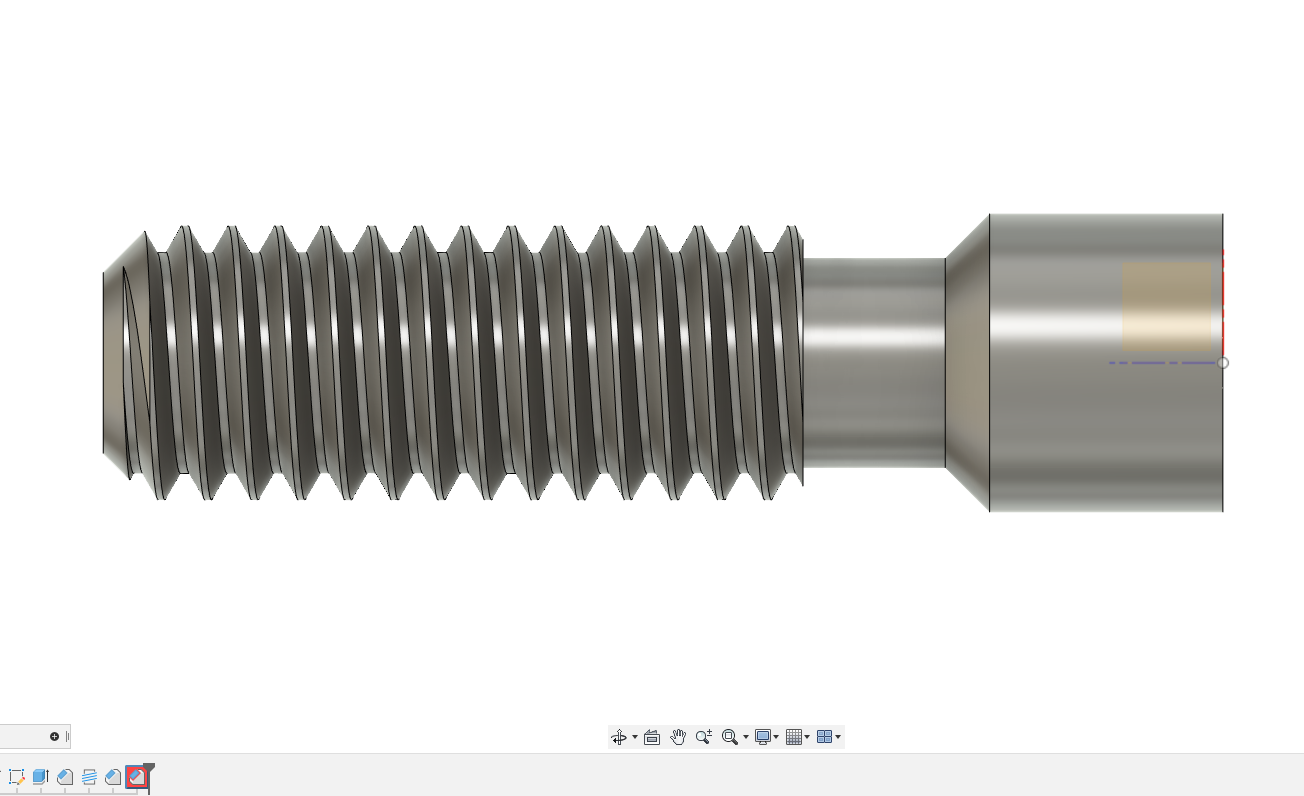
Task: Select the red highlighted feature in the timeline
Action: coord(137,777)
